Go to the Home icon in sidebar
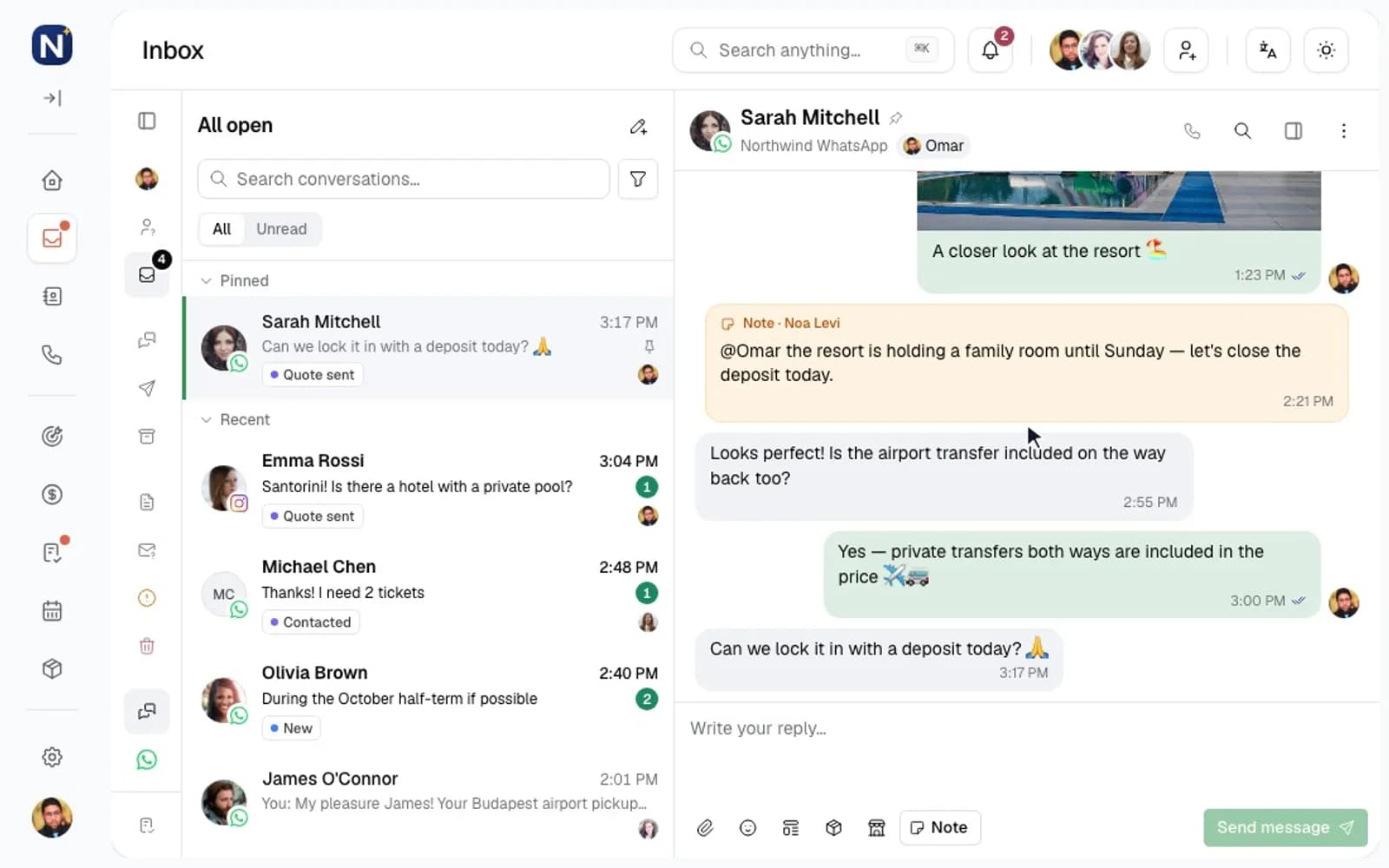This screenshot has width=1389, height=868. (x=52, y=181)
